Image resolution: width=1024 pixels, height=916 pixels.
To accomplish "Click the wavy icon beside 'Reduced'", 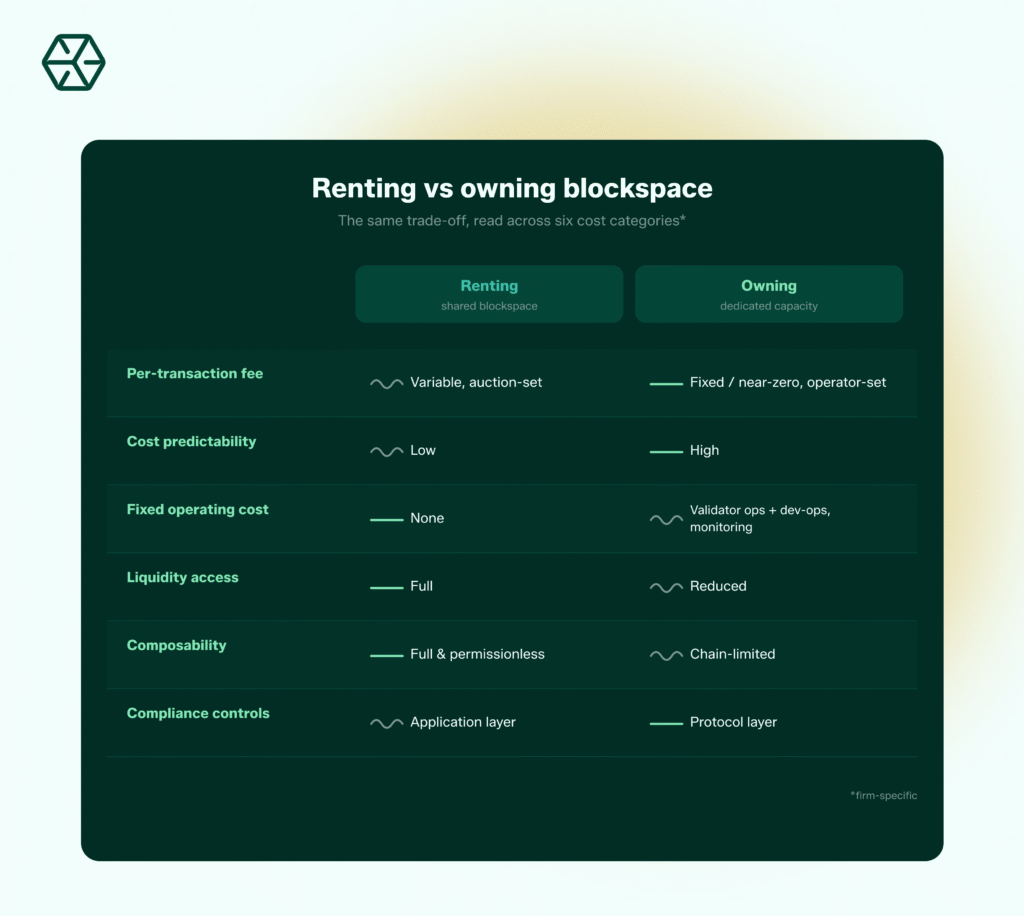I will [666, 587].
